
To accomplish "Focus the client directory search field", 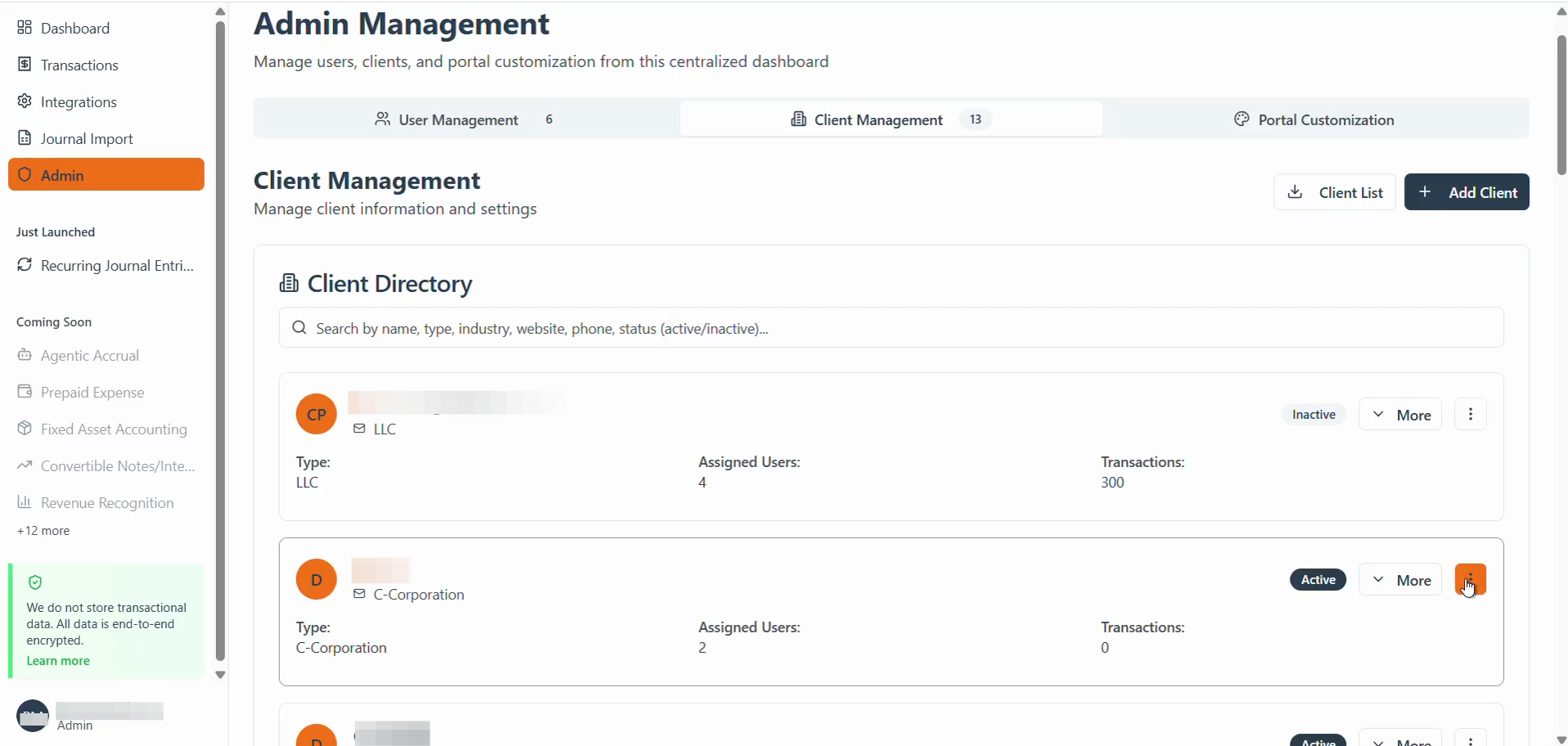I will tap(891, 328).
